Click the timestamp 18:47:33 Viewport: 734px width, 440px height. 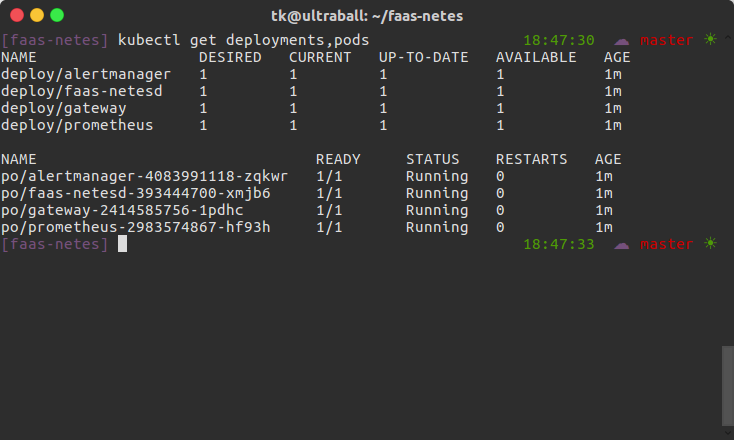click(x=559, y=244)
